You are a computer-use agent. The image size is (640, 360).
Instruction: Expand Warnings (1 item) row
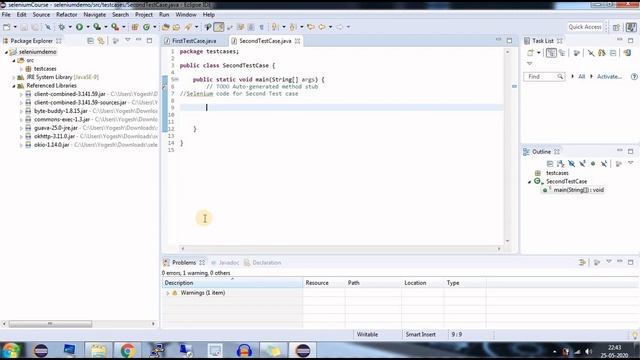(167, 293)
